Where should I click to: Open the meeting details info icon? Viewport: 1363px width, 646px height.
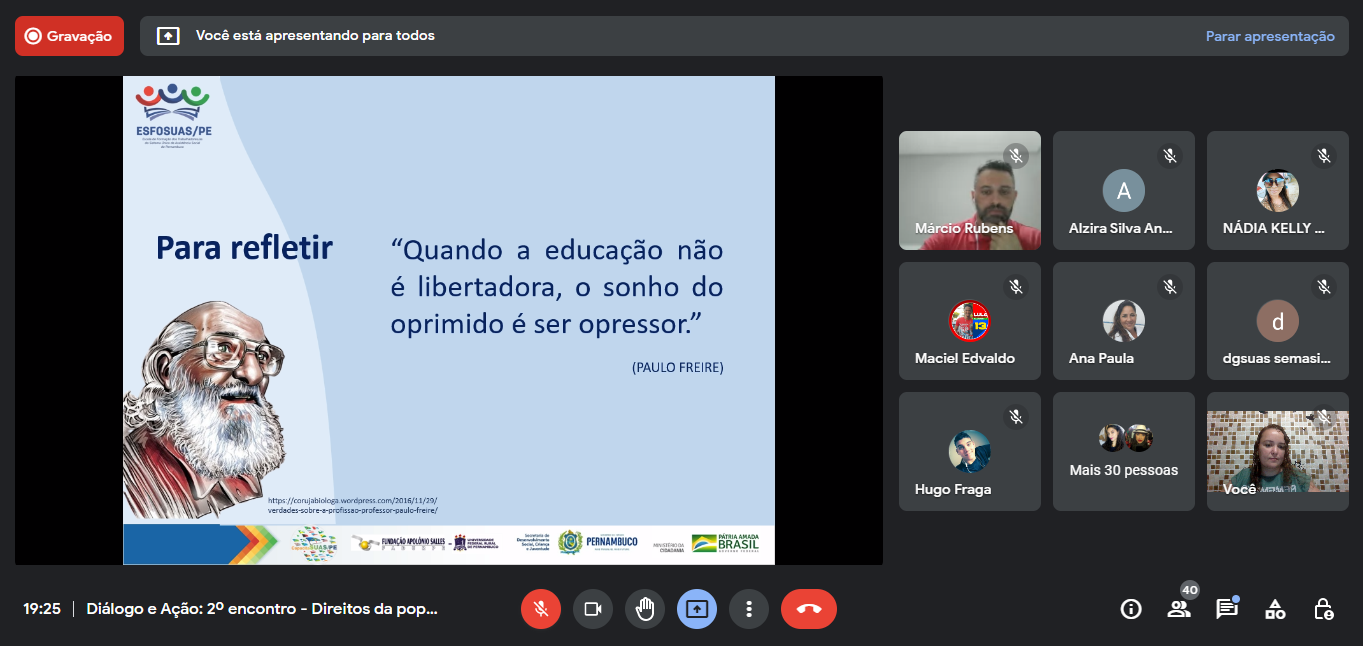(x=1131, y=609)
